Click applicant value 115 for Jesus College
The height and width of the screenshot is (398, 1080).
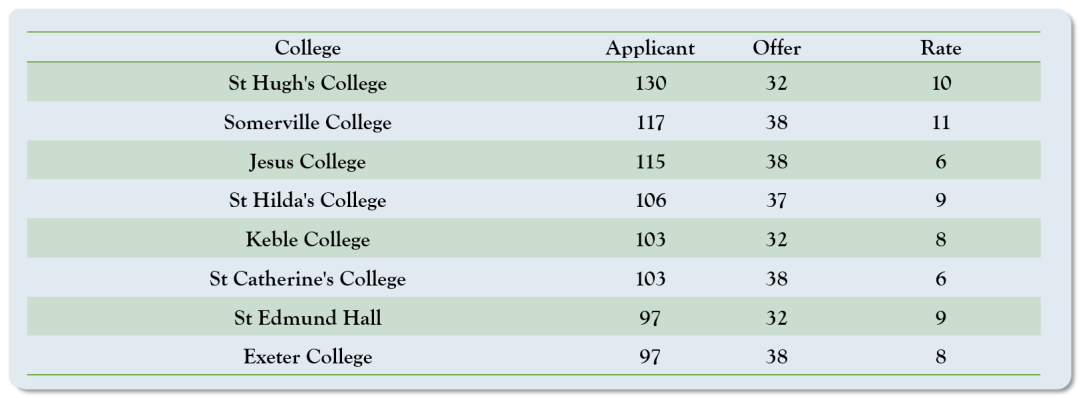pos(650,162)
